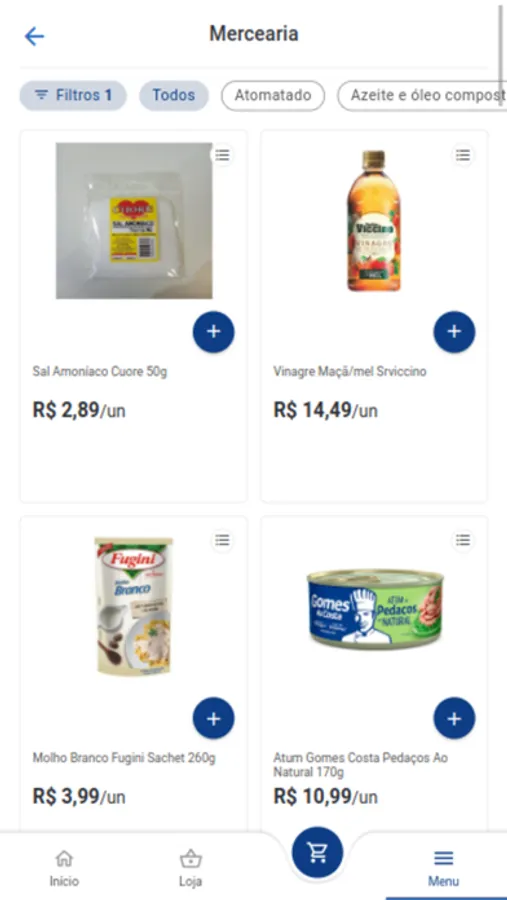Add Atum Gomes Costa to cart
Screen dimensions: 507x900
pyautogui.click(x=454, y=718)
